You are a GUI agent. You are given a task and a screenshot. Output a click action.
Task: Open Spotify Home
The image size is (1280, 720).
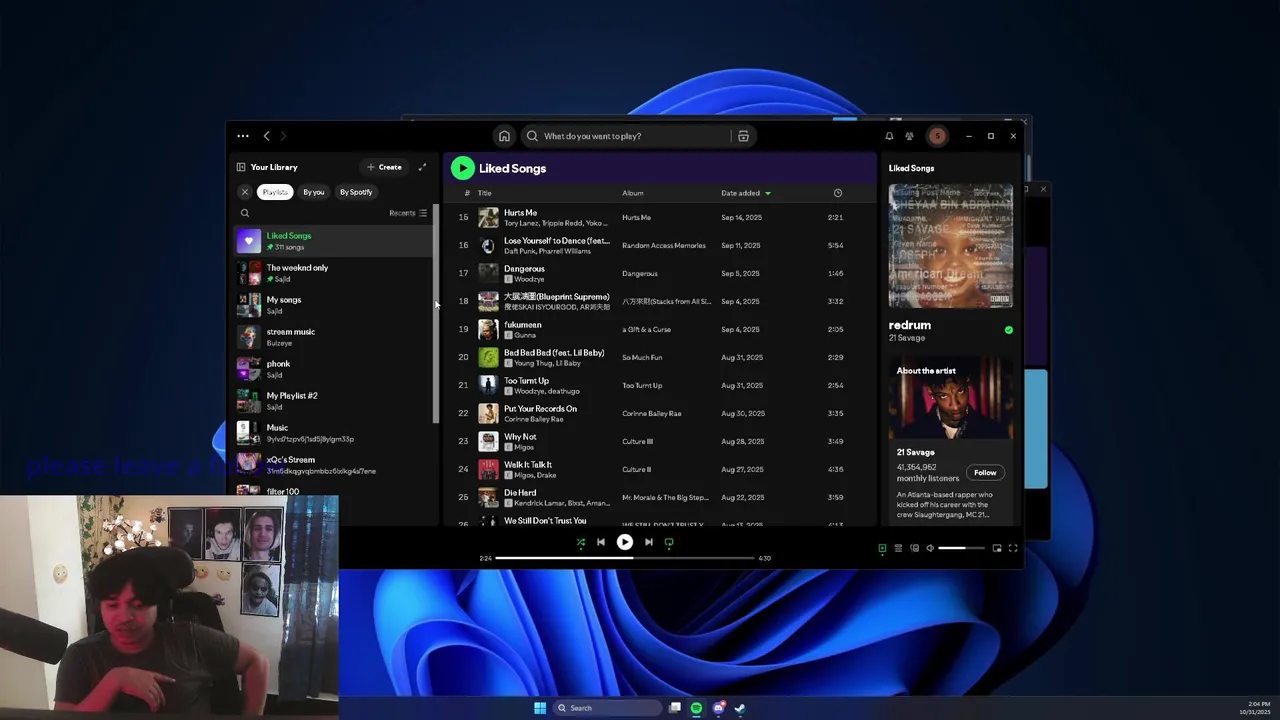[504, 136]
